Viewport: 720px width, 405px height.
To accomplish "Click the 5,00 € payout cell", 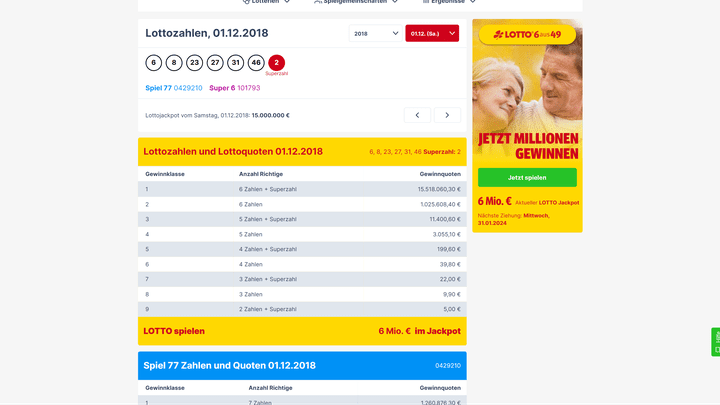I will tap(452, 309).
